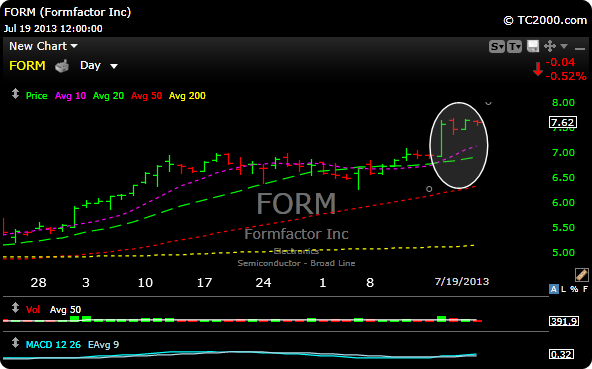Click the move crosshair arrows icon

point(550,46)
